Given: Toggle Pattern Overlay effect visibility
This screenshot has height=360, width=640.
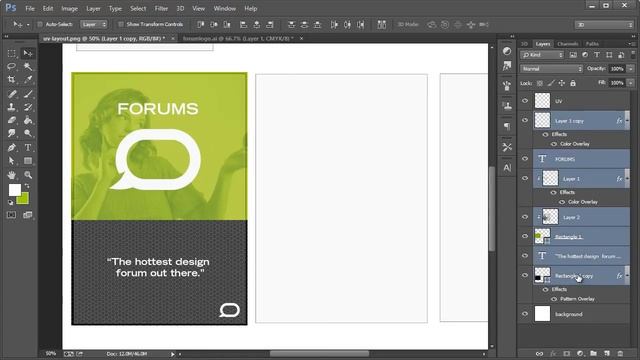Looking at the screenshot, I should pyautogui.click(x=553, y=299).
